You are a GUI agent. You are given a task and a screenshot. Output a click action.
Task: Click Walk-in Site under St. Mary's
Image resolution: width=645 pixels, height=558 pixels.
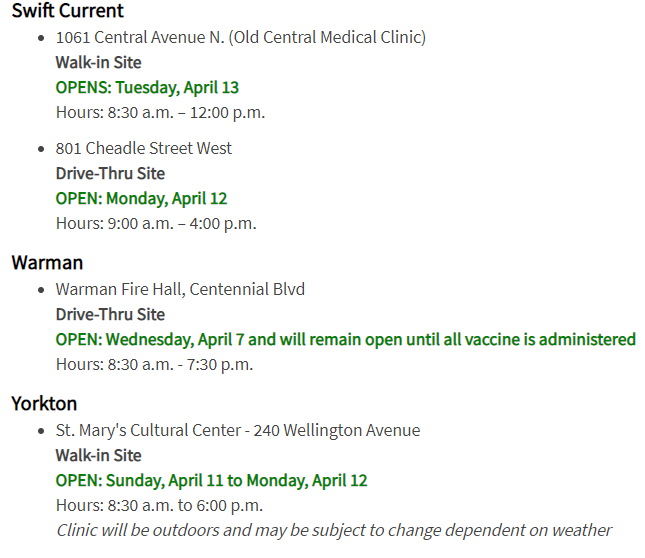click(98, 456)
